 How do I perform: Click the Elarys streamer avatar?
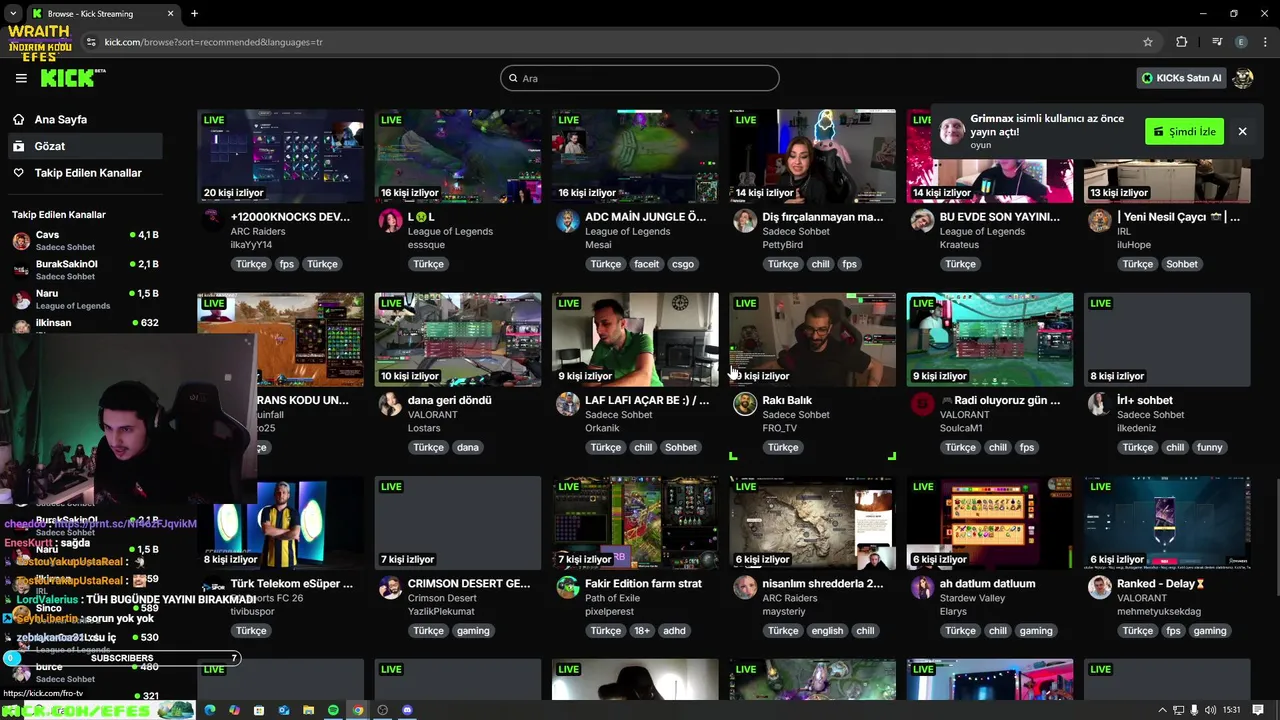click(x=922, y=587)
